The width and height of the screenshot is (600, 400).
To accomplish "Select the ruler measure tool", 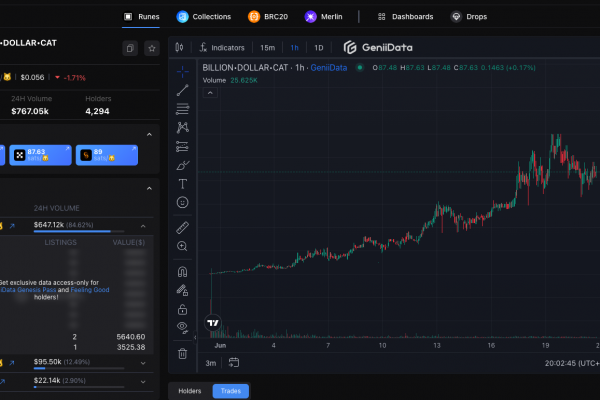I will pyautogui.click(x=183, y=227).
